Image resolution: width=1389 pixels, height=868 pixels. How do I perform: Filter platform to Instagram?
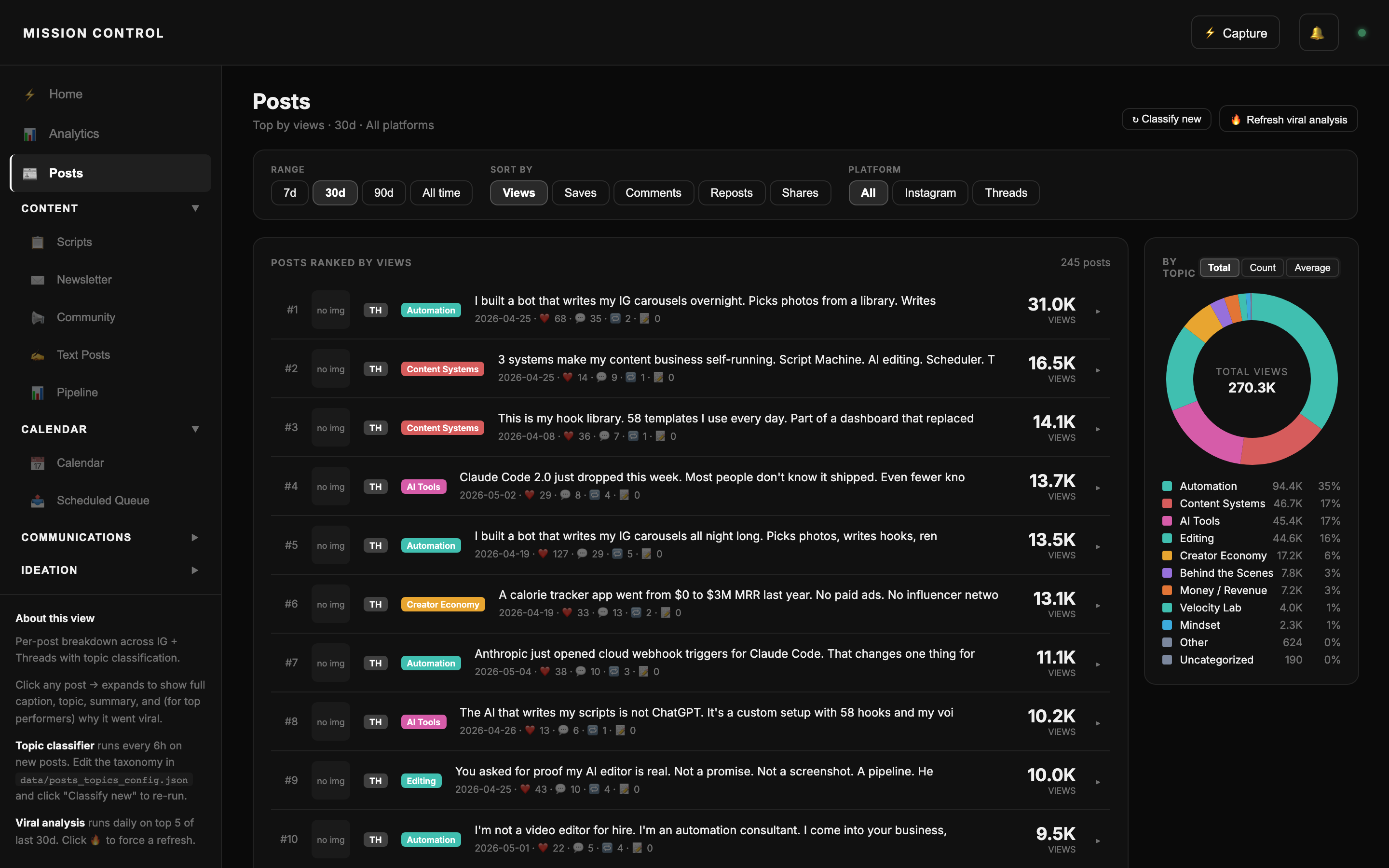point(930,193)
